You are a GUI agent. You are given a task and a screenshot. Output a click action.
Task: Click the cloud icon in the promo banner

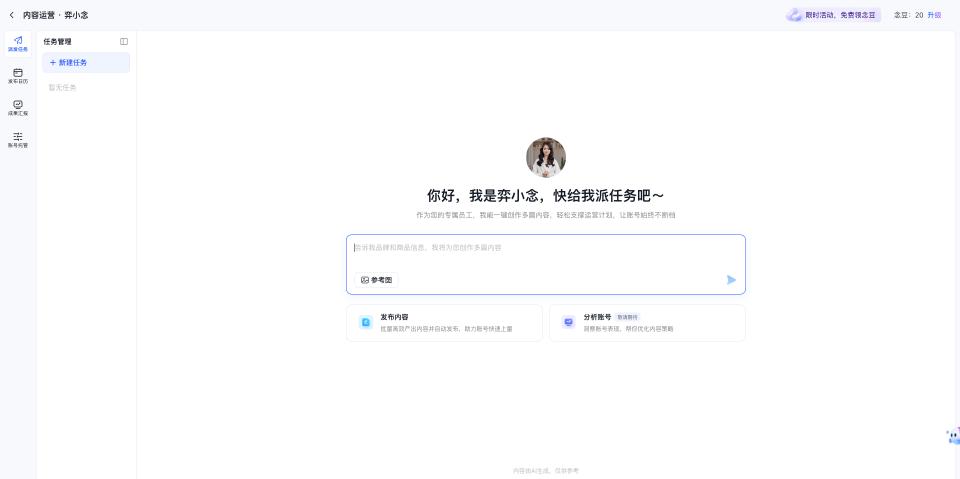click(795, 15)
